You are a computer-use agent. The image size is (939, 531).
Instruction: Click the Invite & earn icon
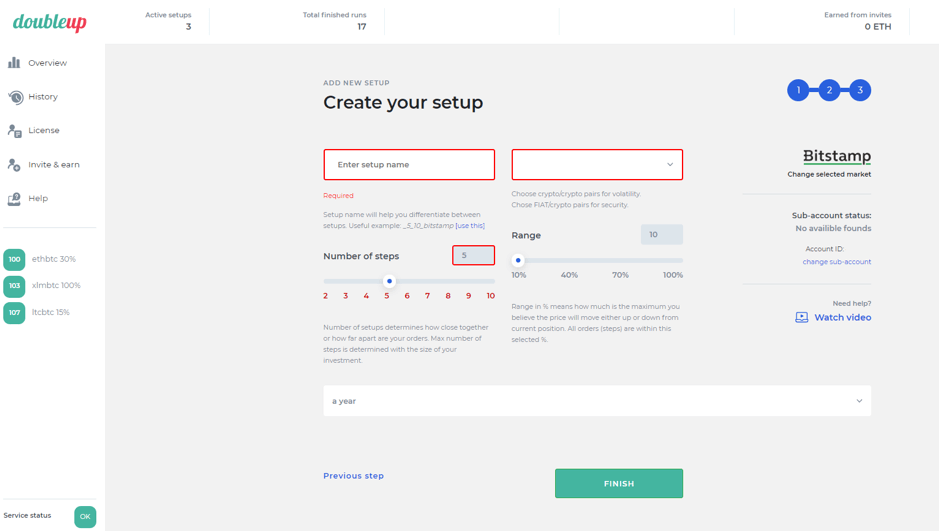[15, 165]
